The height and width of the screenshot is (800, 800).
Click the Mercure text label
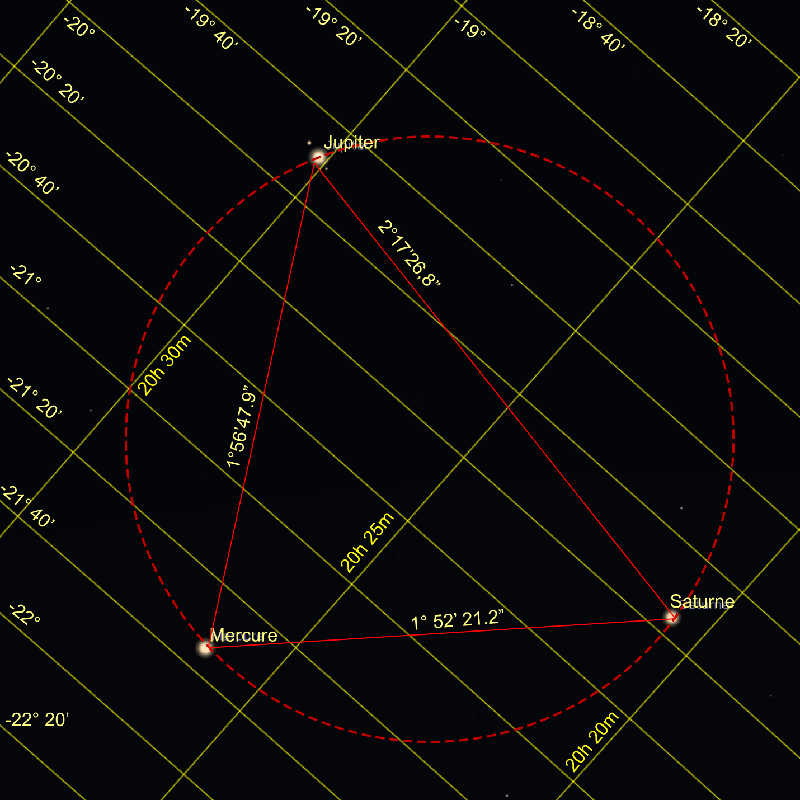point(243,635)
